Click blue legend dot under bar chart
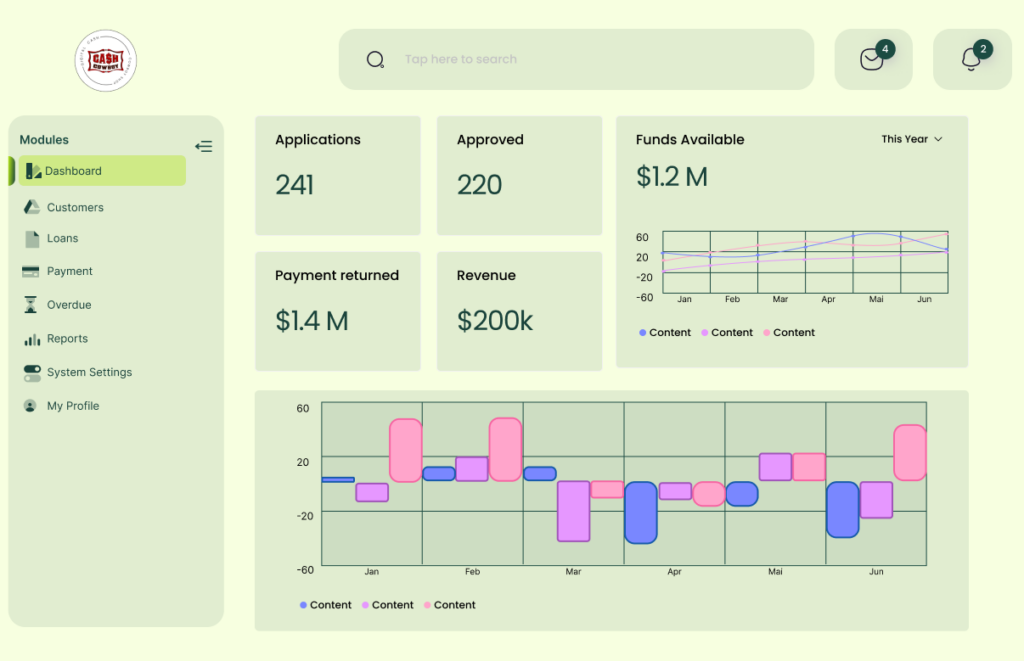The width and height of the screenshot is (1024, 661). tap(303, 605)
